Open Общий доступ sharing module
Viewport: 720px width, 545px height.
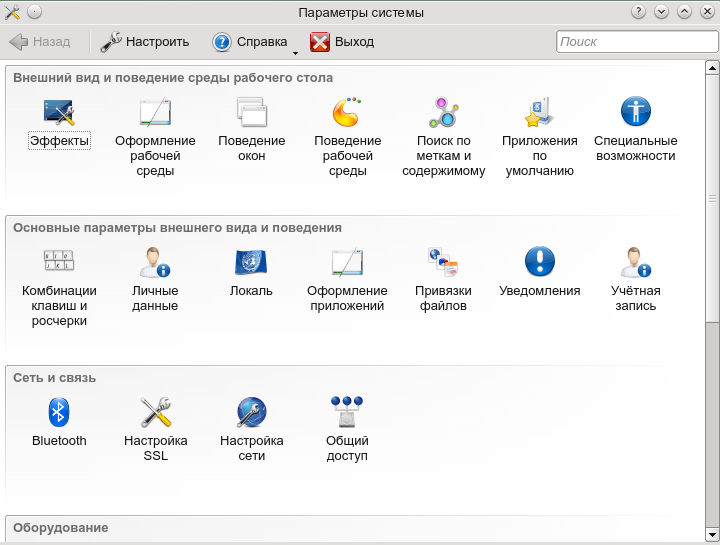pyautogui.click(x=348, y=430)
